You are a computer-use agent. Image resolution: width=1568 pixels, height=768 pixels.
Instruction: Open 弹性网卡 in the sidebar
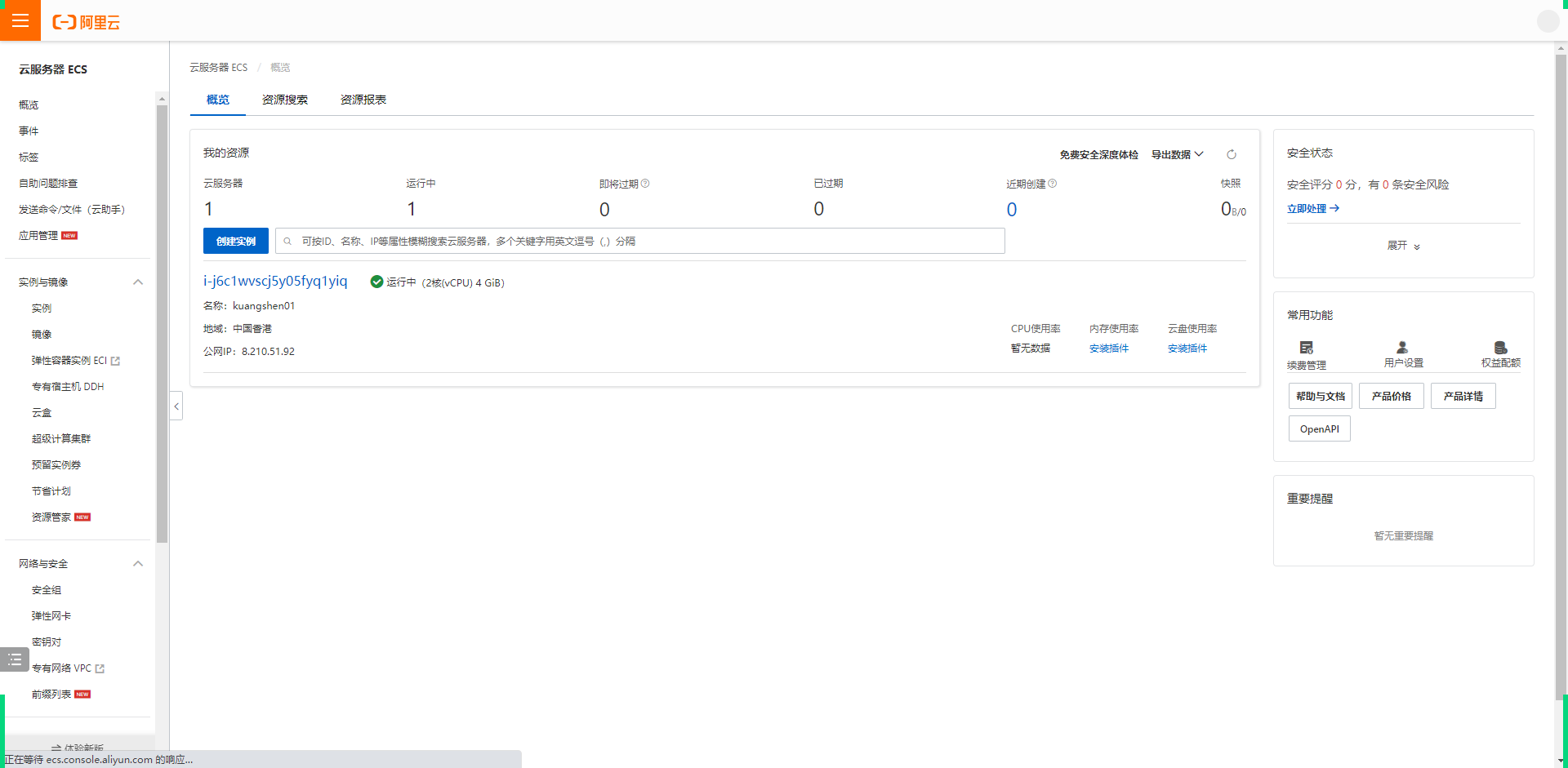click(x=51, y=615)
